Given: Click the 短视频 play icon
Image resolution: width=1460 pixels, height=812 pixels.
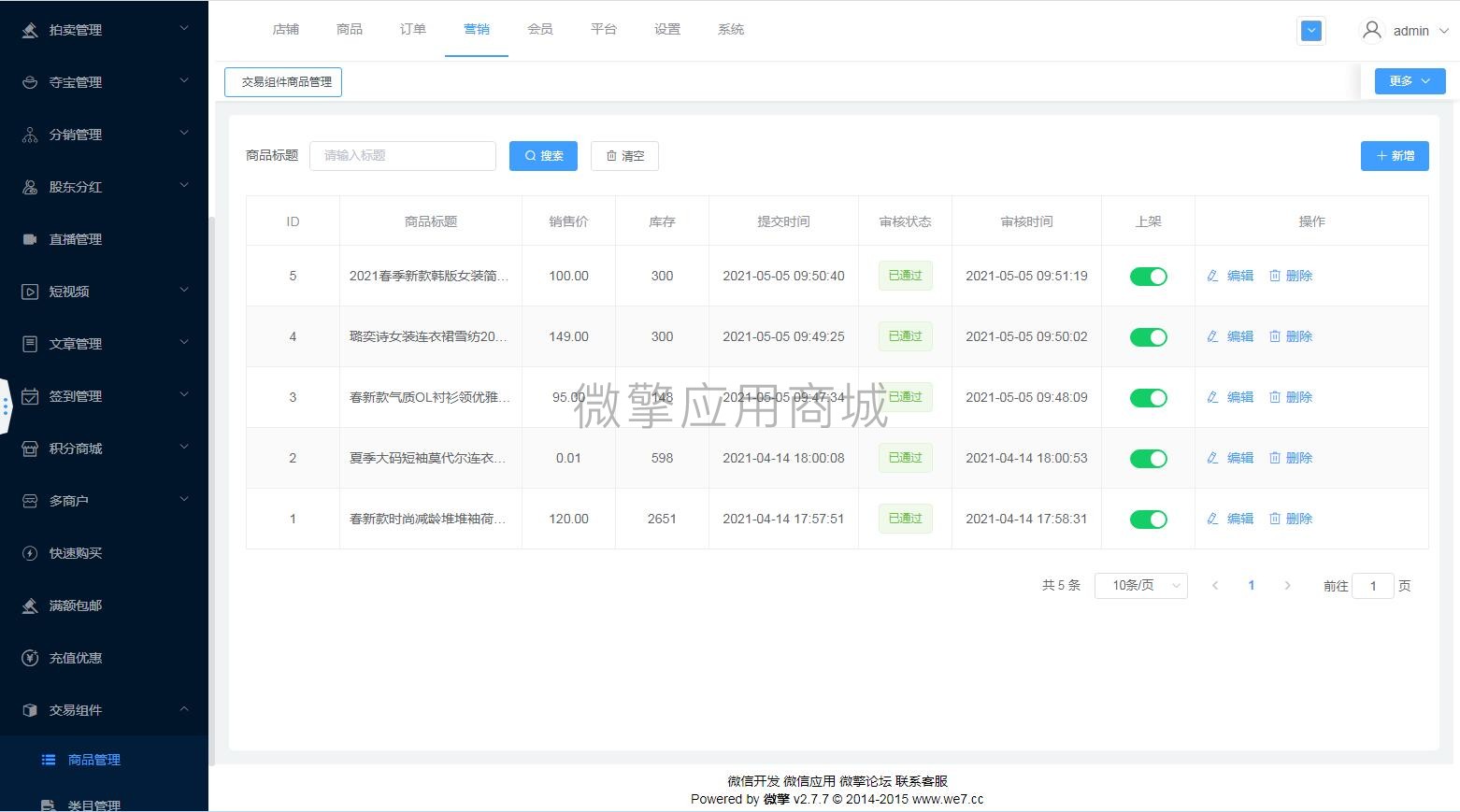Looking at the screenshot, I should pyautogui.click(x=30, y=292).
